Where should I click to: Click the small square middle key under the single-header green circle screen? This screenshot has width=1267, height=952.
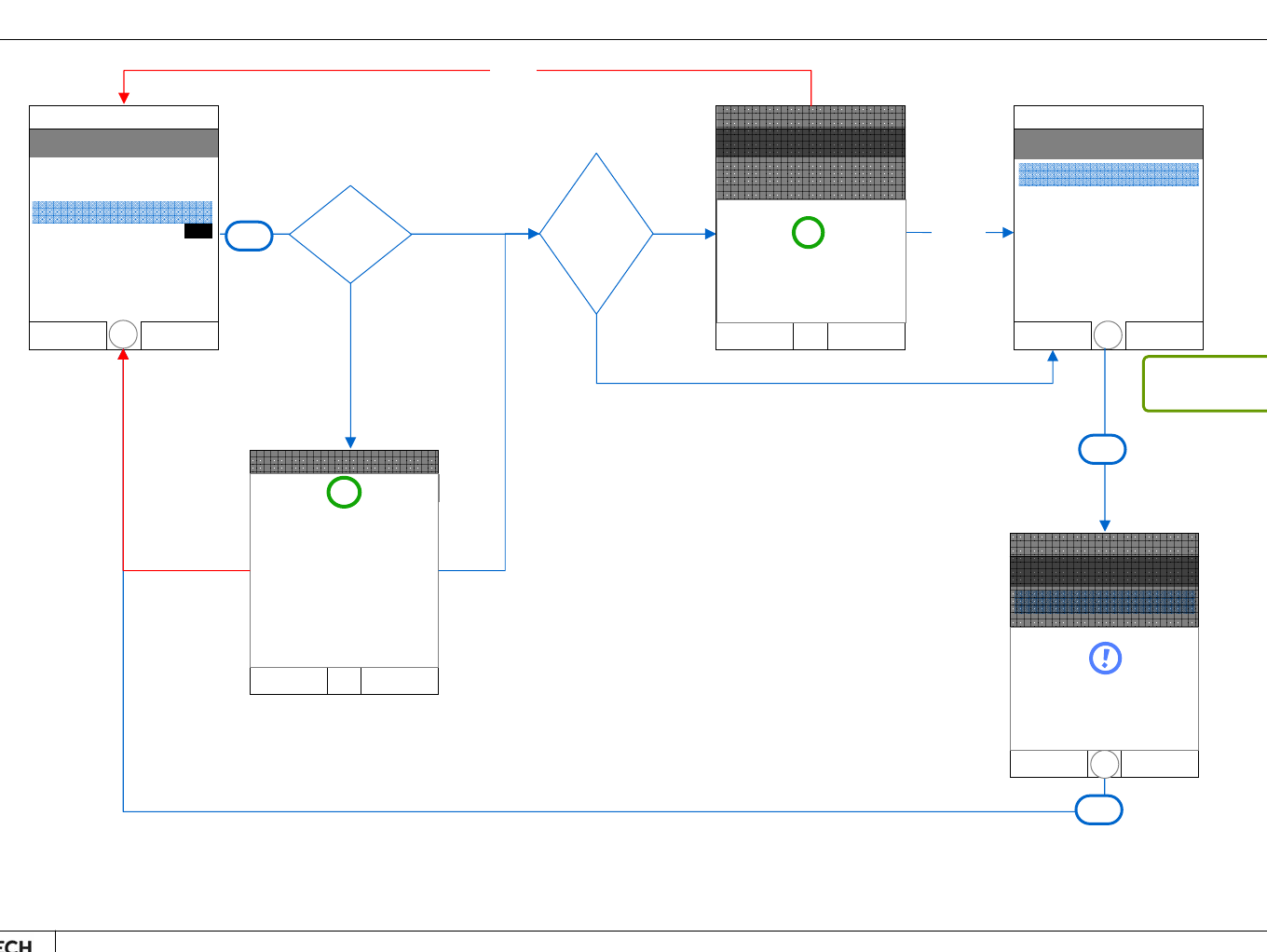click(344, 681)
